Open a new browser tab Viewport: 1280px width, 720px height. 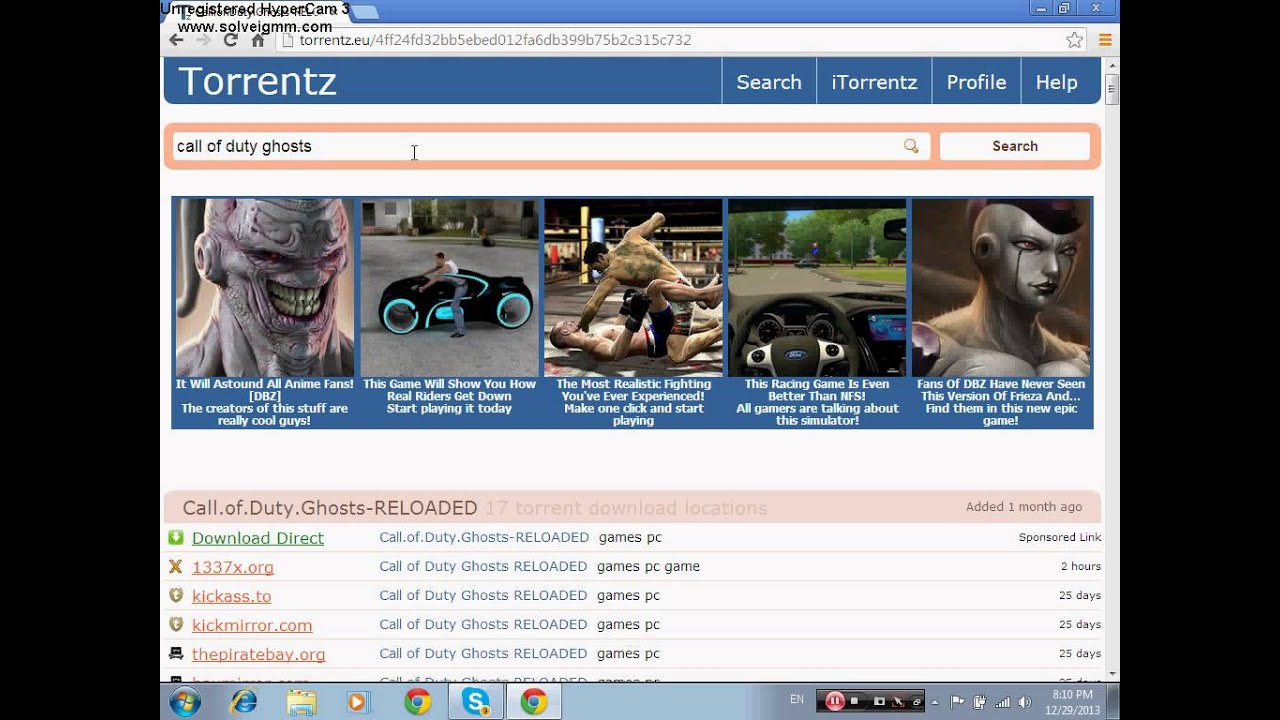tap(366, 12)
